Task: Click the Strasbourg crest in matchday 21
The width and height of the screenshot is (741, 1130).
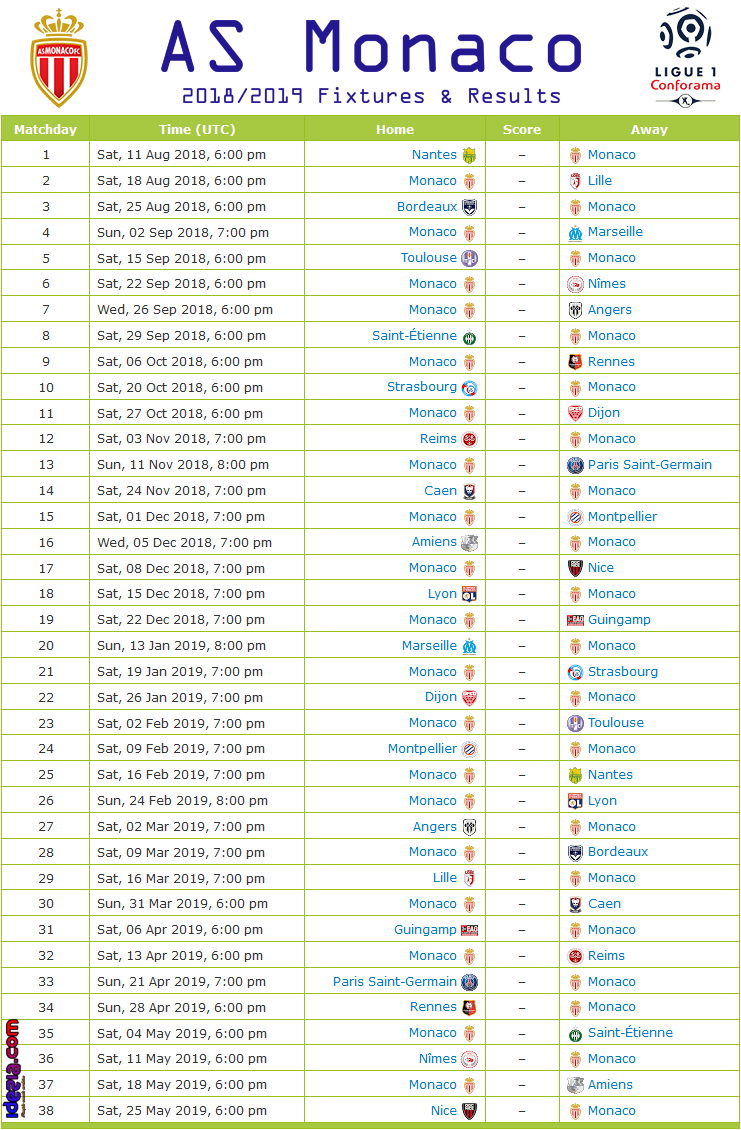Action: 575,672
